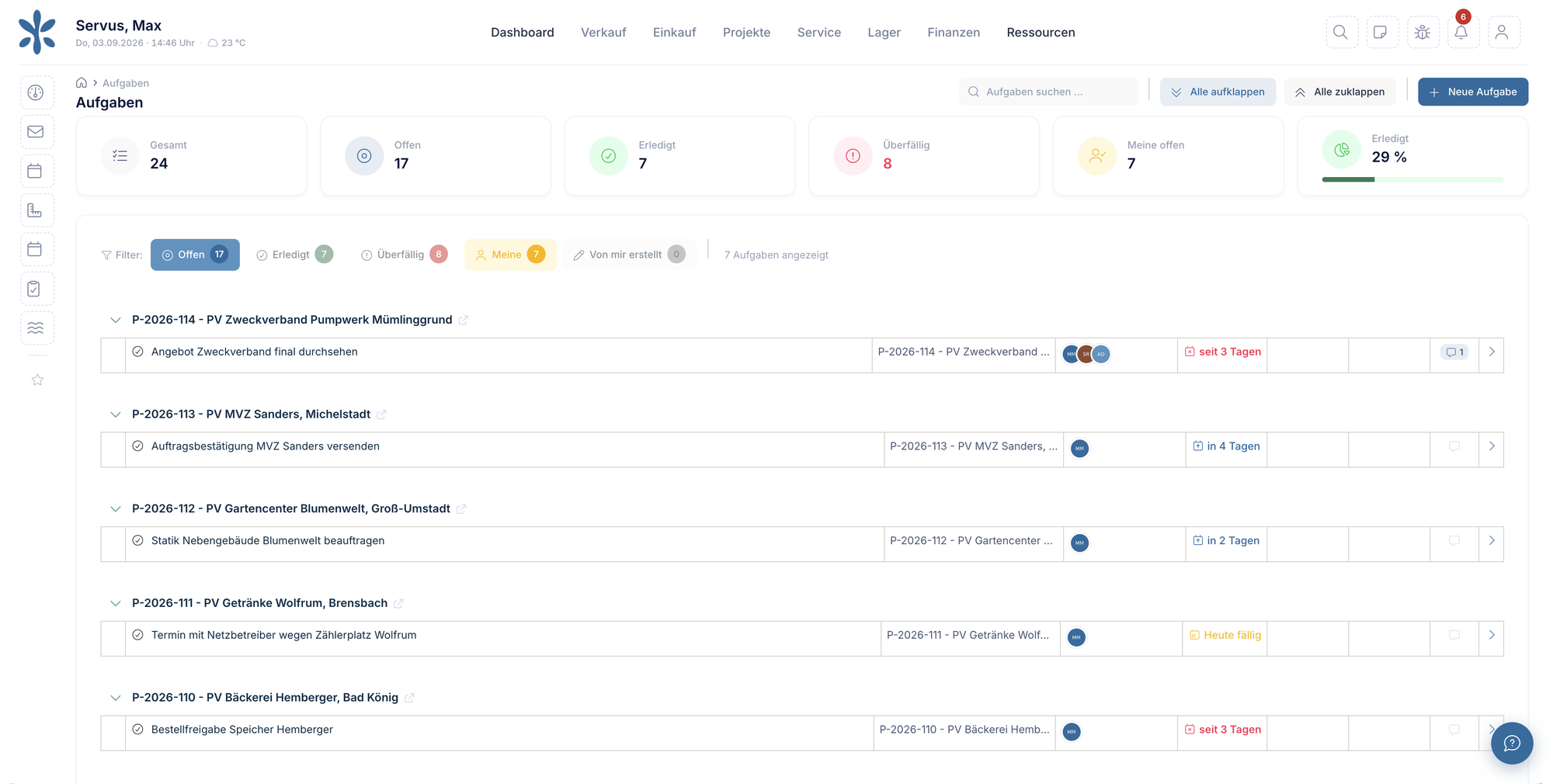Open the user profile icon
Image resolution: width=1553 pixels, height=784 pixels.
pos(1503,33)
